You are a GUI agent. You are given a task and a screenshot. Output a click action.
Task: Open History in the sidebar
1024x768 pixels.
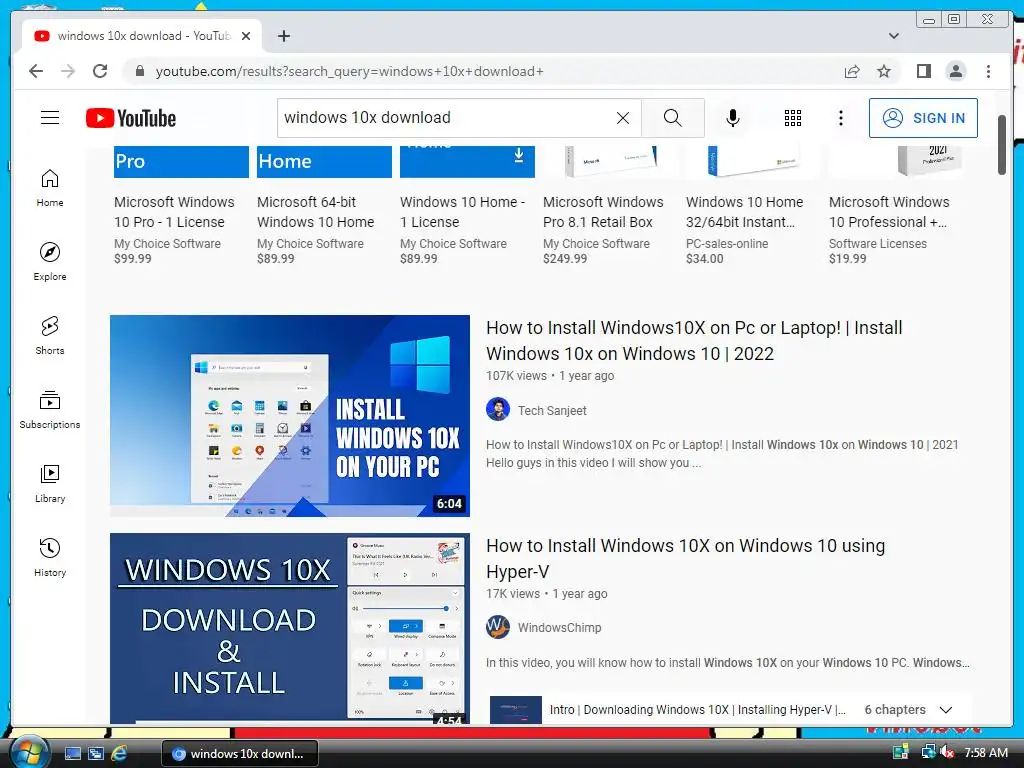pyautogui.click(x=50, y=557)
